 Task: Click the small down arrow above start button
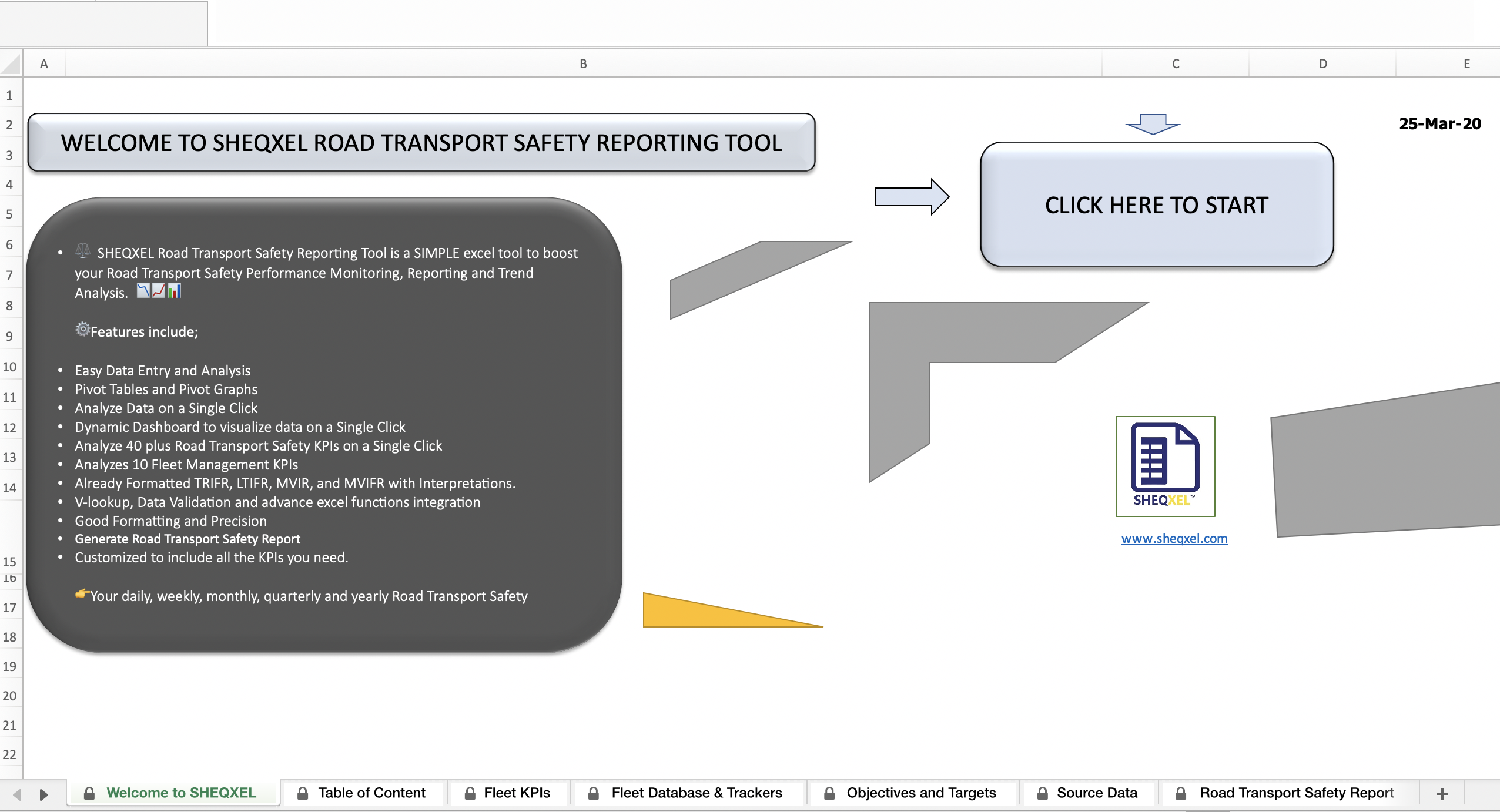(x=1153, y=124)
